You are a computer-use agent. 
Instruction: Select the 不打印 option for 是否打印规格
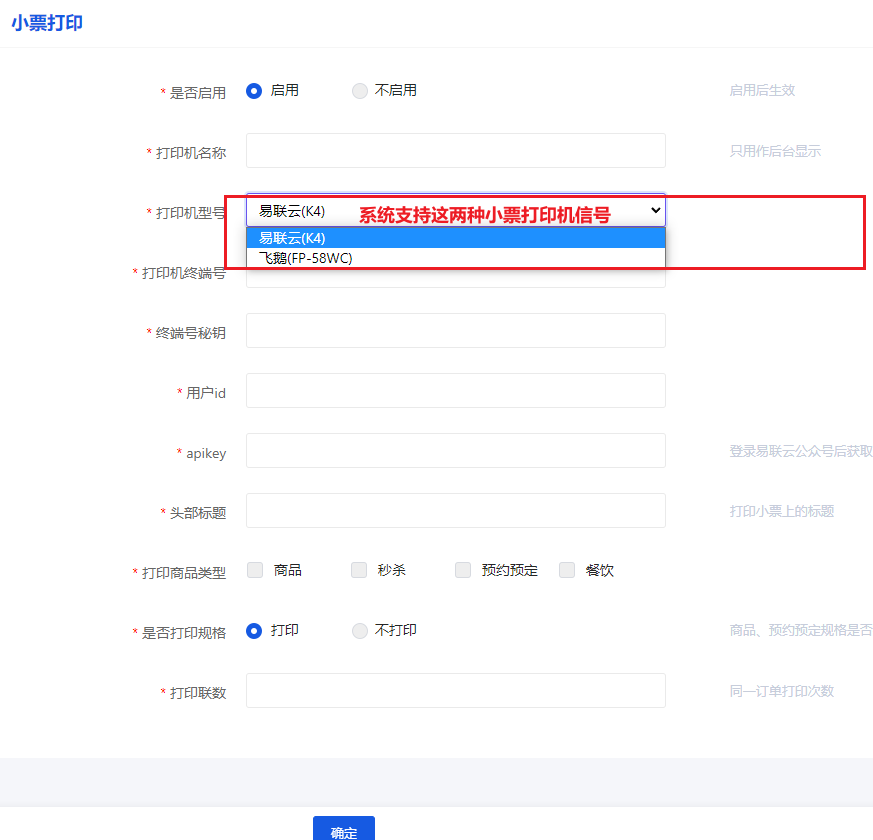359,630
